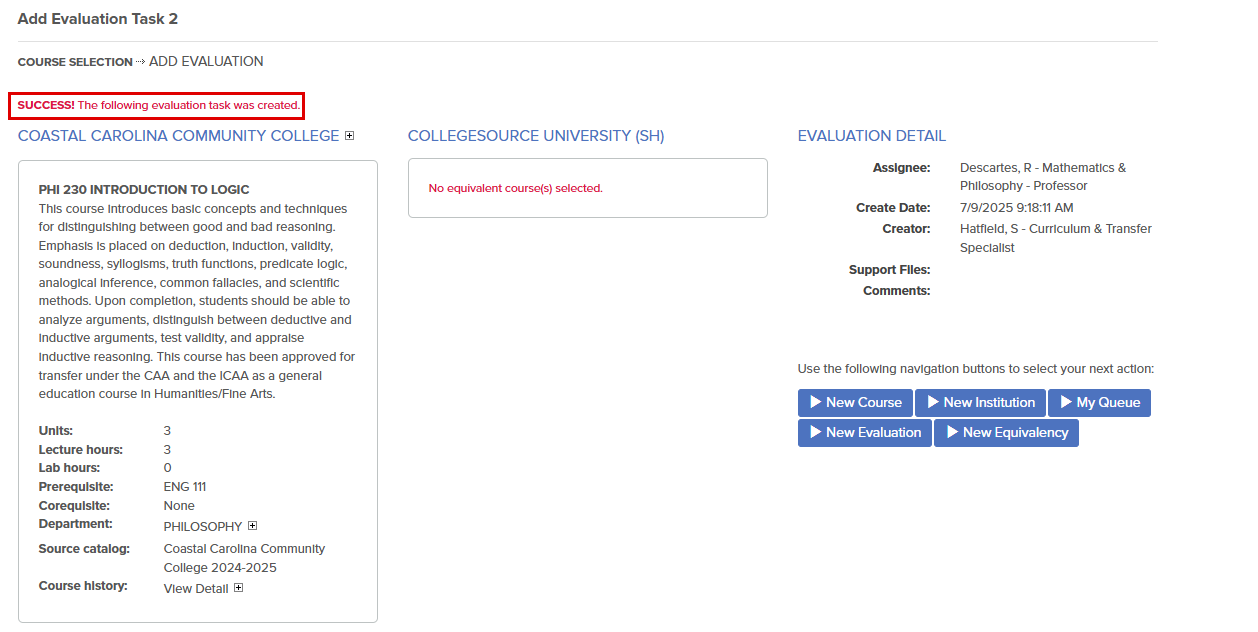Click the Lab hours value 0
Image resolution: width=1258 pixels, height=632 pixels.
point(168,468)
